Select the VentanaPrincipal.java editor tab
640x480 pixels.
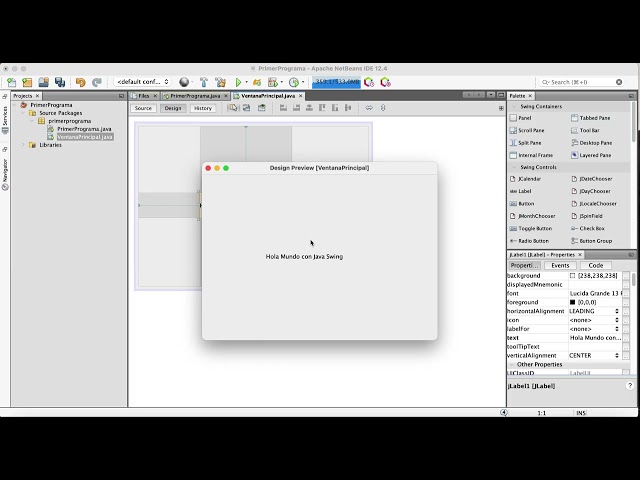point(268,96)
